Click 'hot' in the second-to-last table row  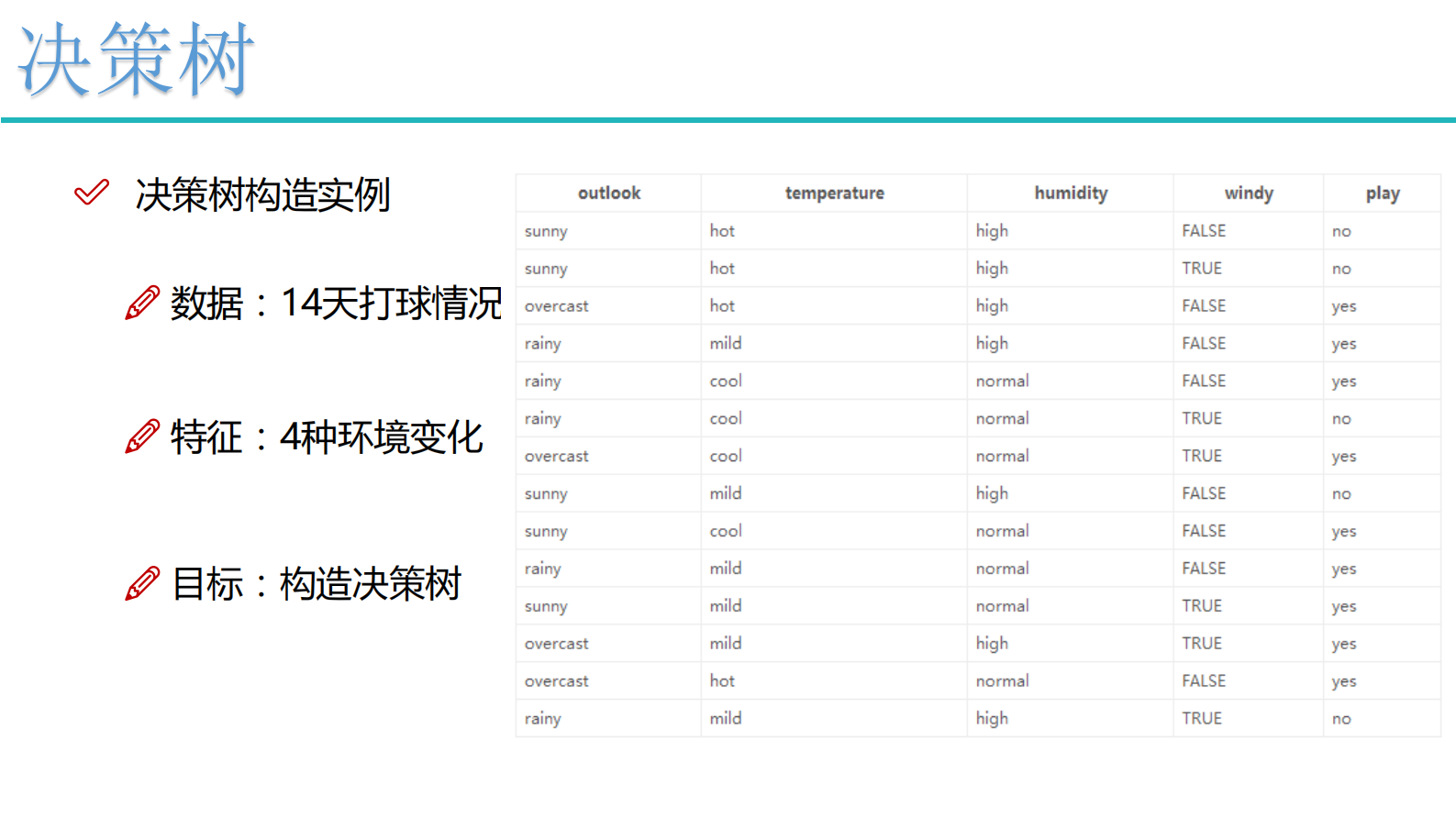click(721, 681)
